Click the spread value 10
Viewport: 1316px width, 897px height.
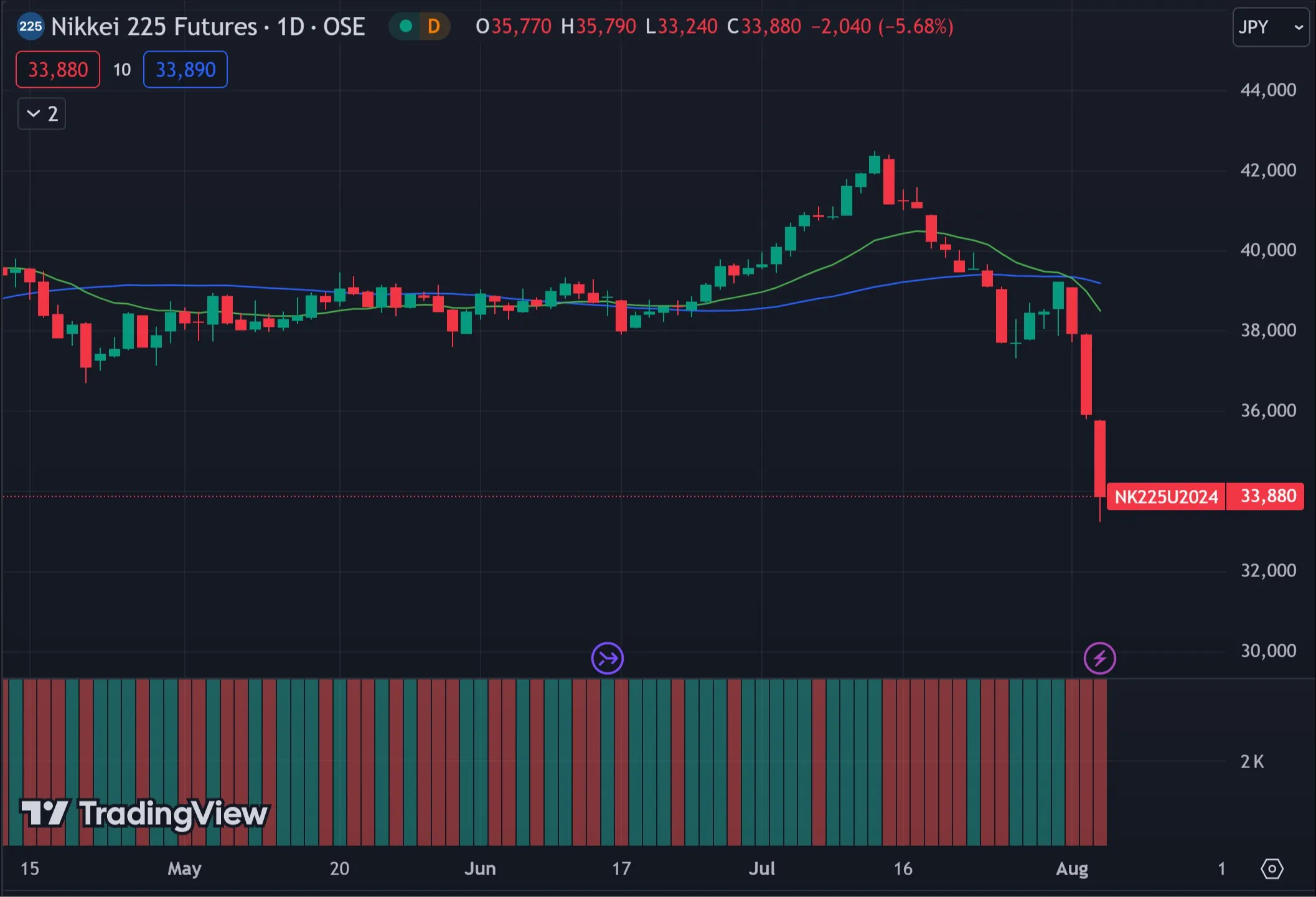click(122, 70)
